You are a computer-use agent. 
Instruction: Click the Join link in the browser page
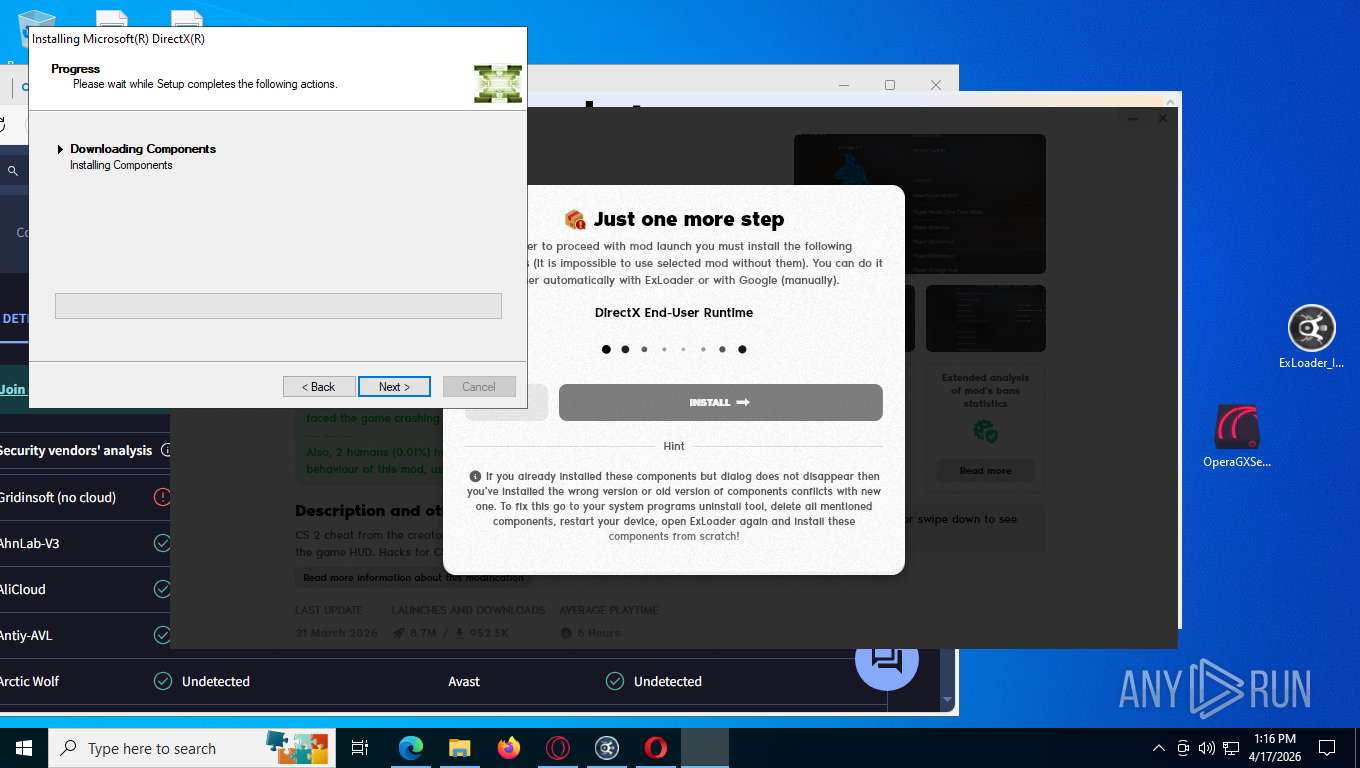13,389
